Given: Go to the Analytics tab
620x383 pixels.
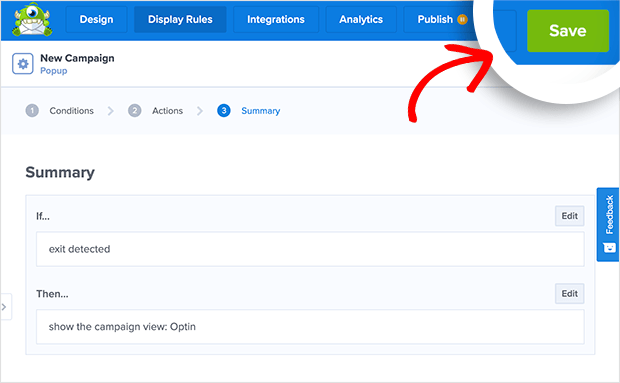Looking at the screenshot, I should [x=361, y=19].
